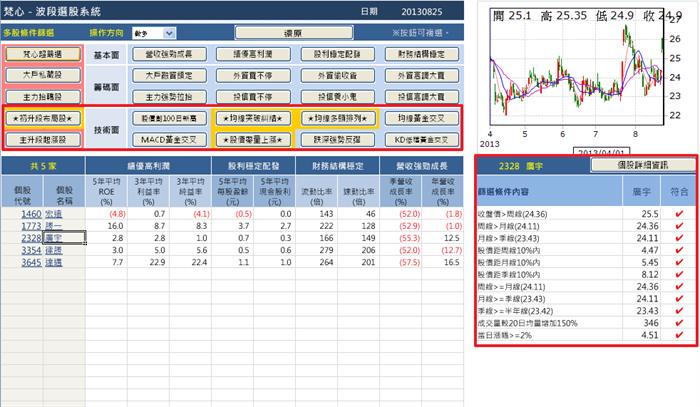Click the 跌深強勢反彈 button
The image size is (700, 407).
338,140
